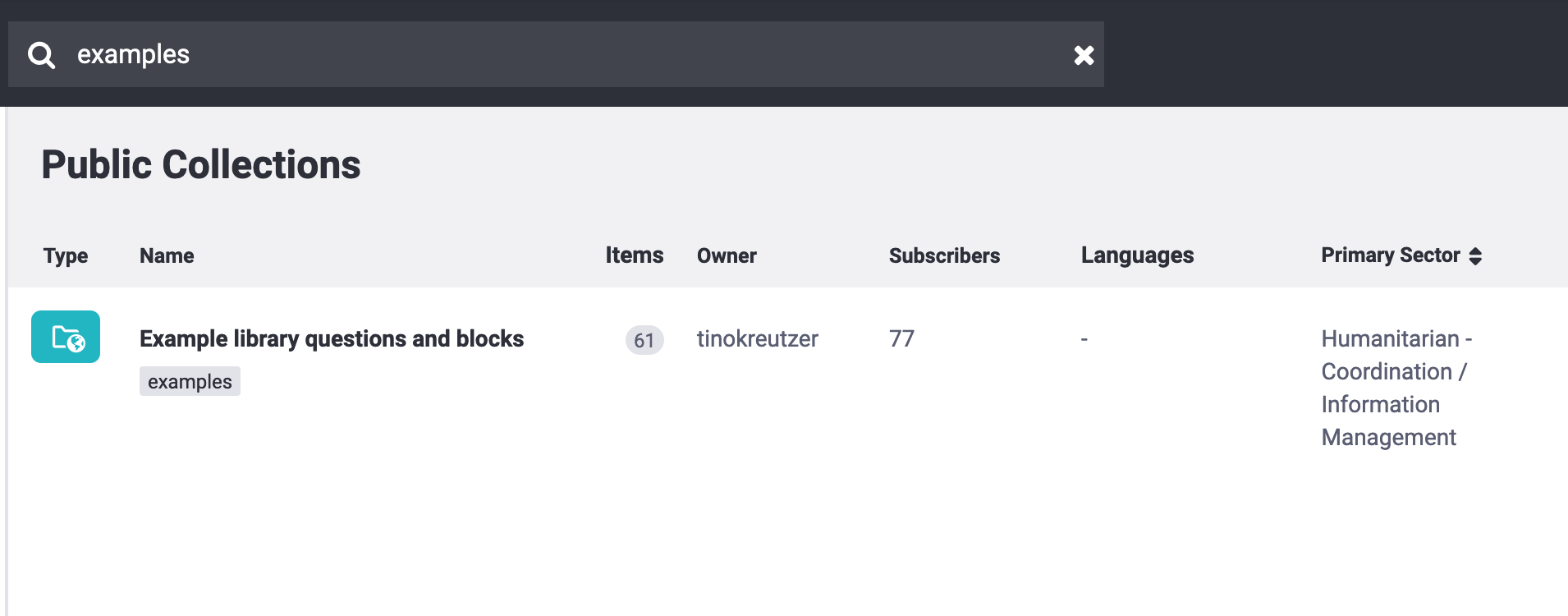Click the dash in the Languages column
Viewport: 1568px width, 616px height.
click(x=1084, y=338)
